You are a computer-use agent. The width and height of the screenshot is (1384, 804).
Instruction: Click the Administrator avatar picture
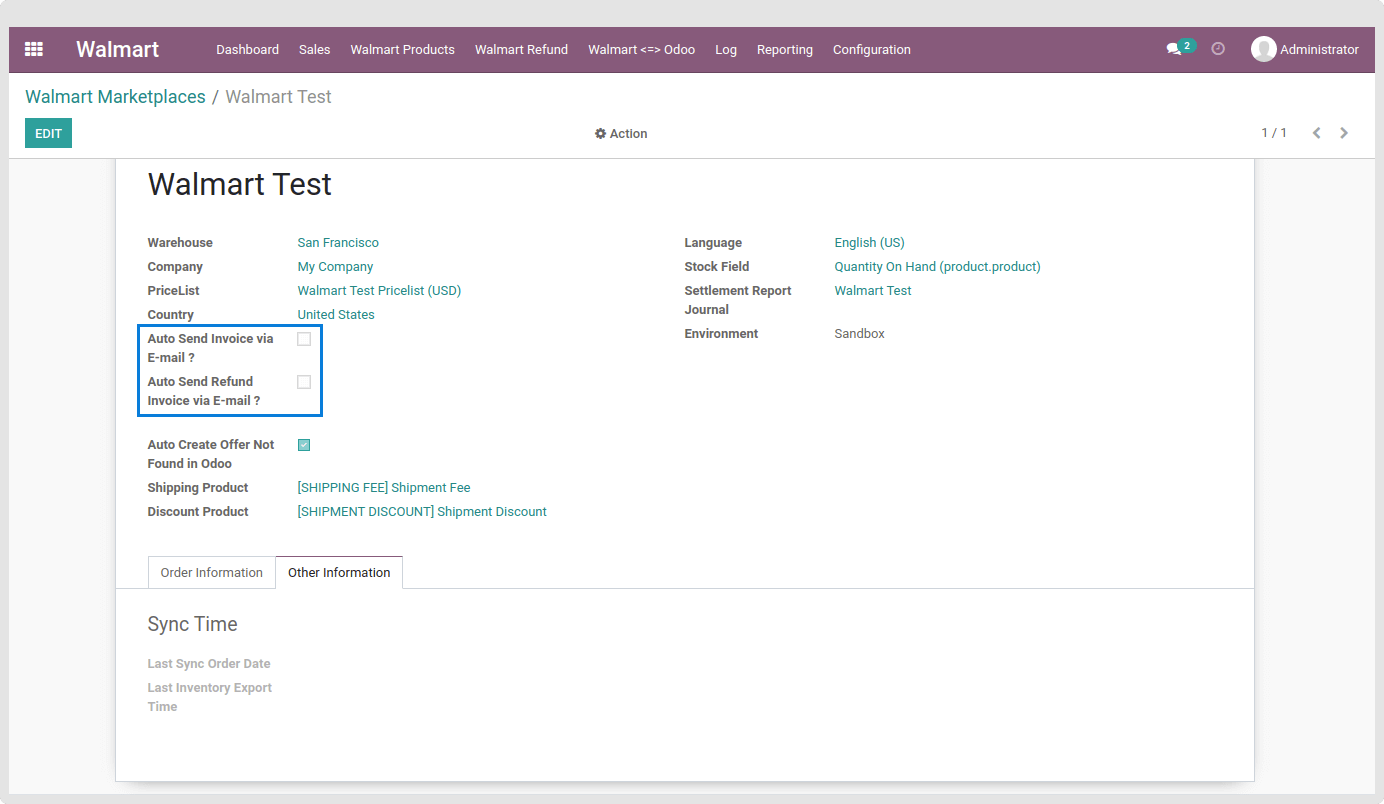click(x=1264, y=49)
